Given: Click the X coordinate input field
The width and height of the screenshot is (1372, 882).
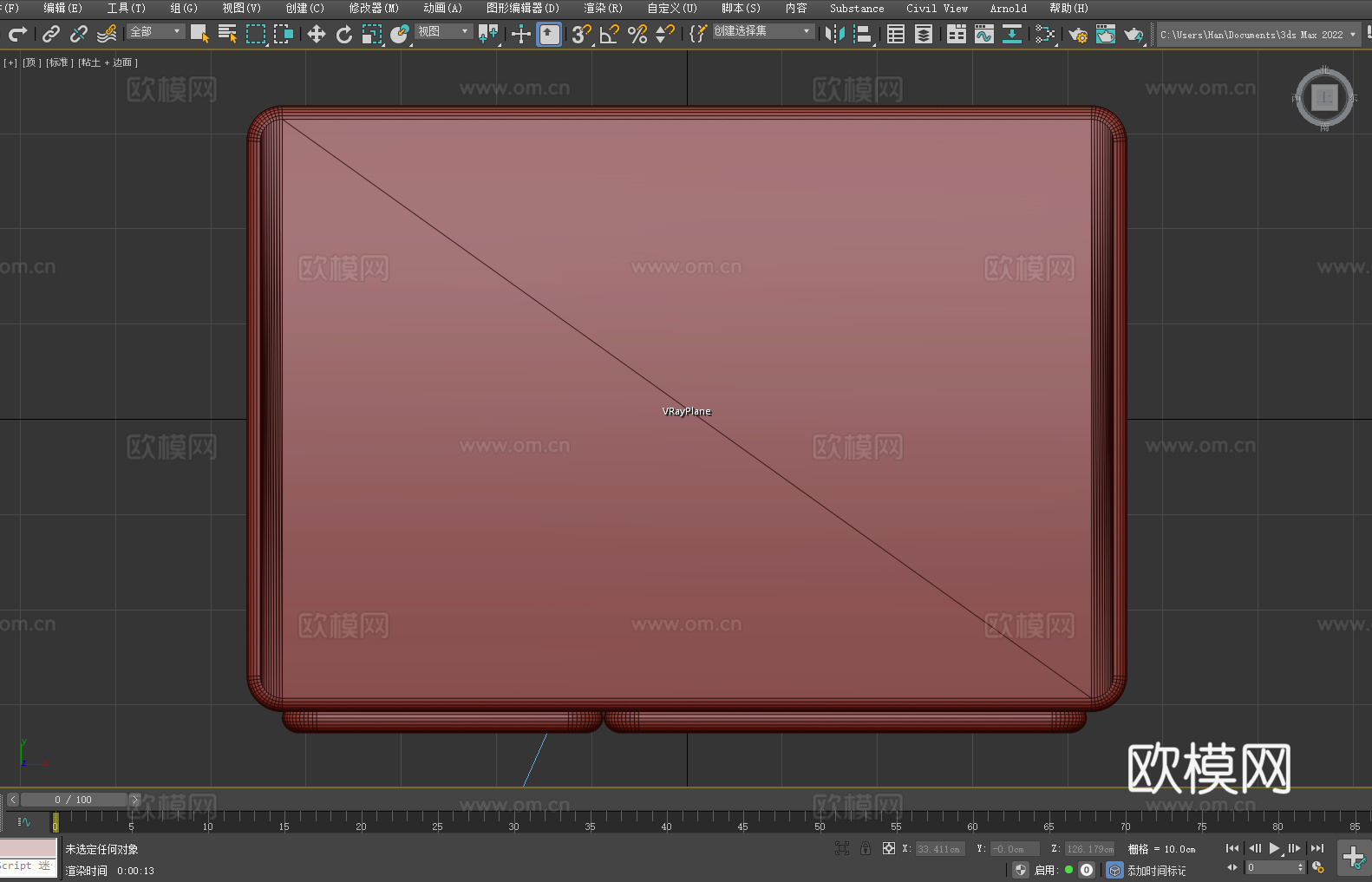Looking at the screenshot, I should pos(939,849).
